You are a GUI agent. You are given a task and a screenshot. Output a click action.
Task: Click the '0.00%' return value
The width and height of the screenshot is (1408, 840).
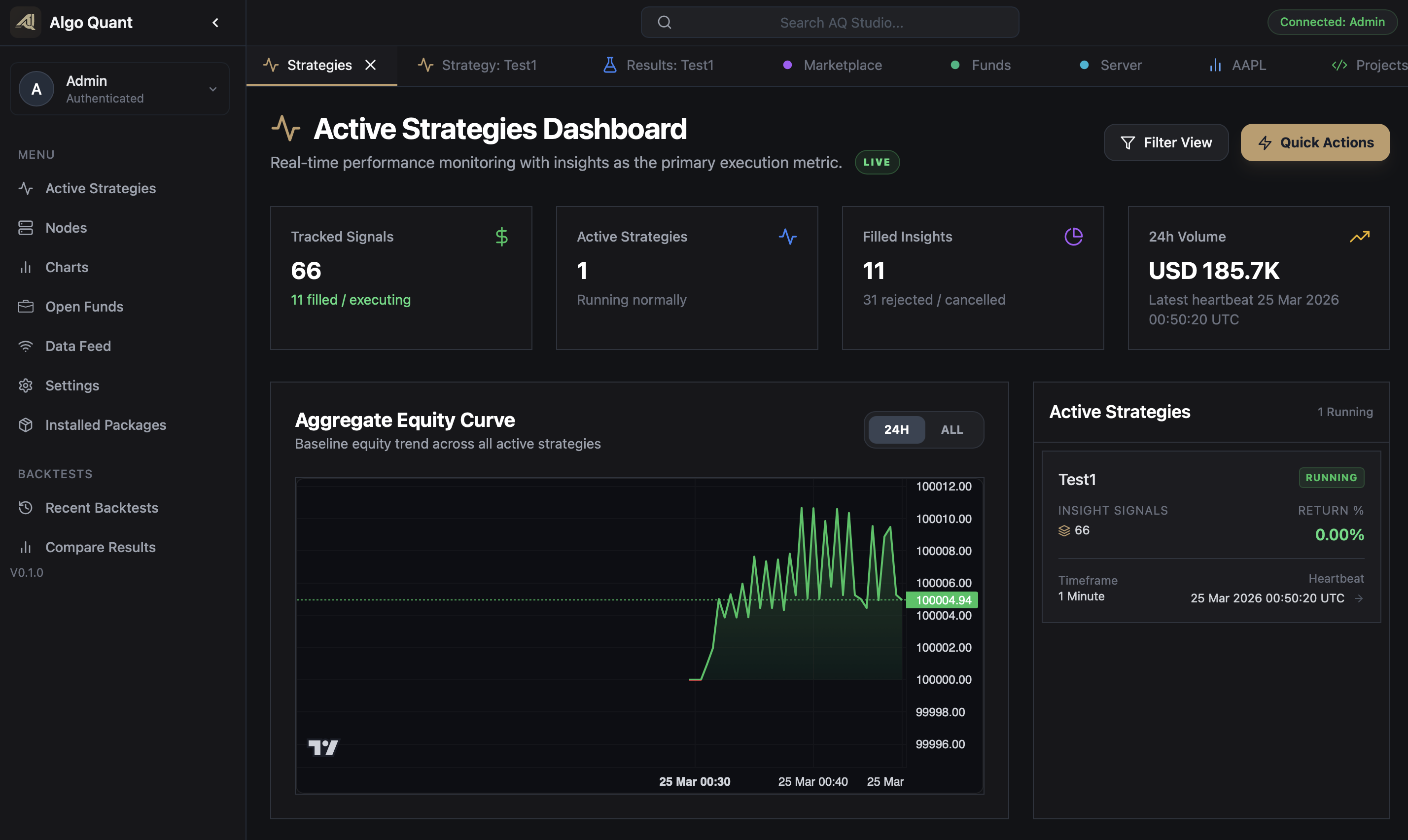1339,534
